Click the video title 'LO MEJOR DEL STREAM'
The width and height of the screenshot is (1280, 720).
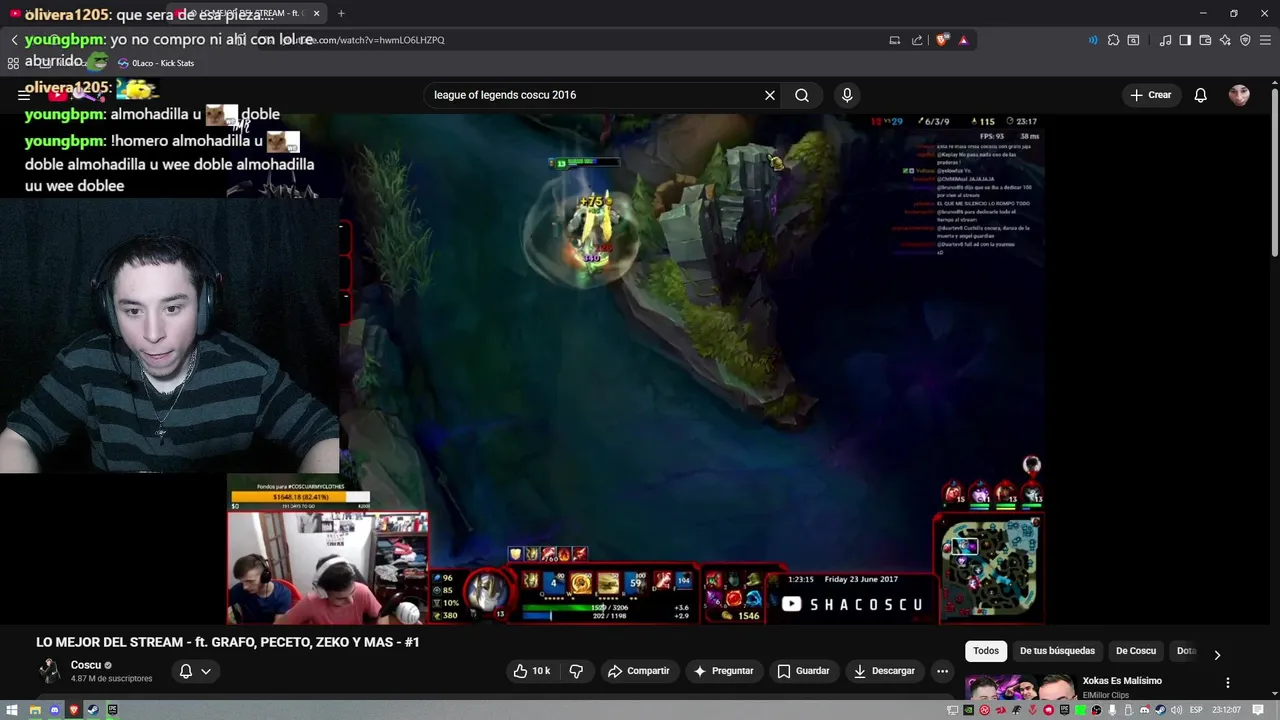click(228, 642)
